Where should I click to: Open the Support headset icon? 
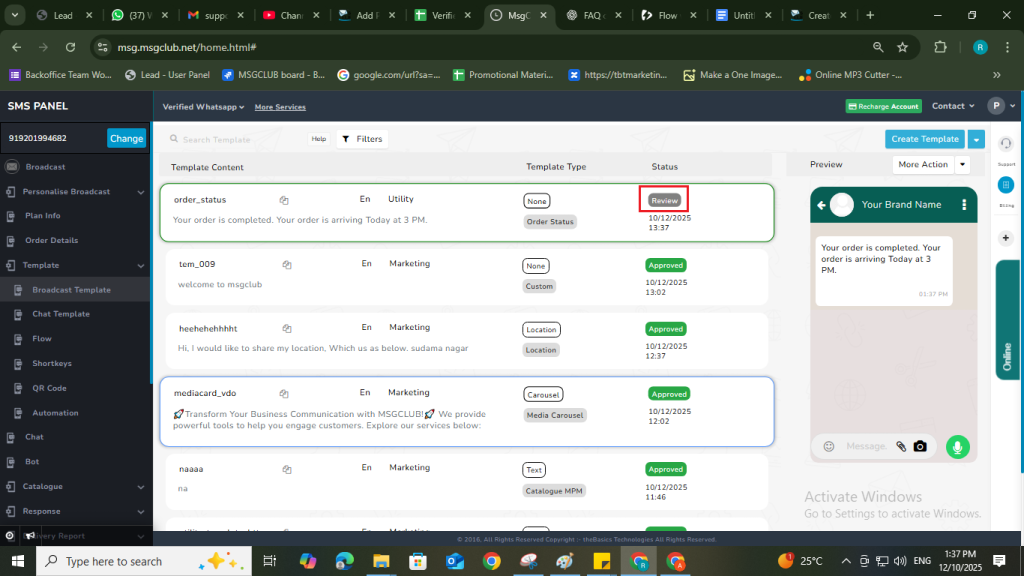coord(1006,145)
